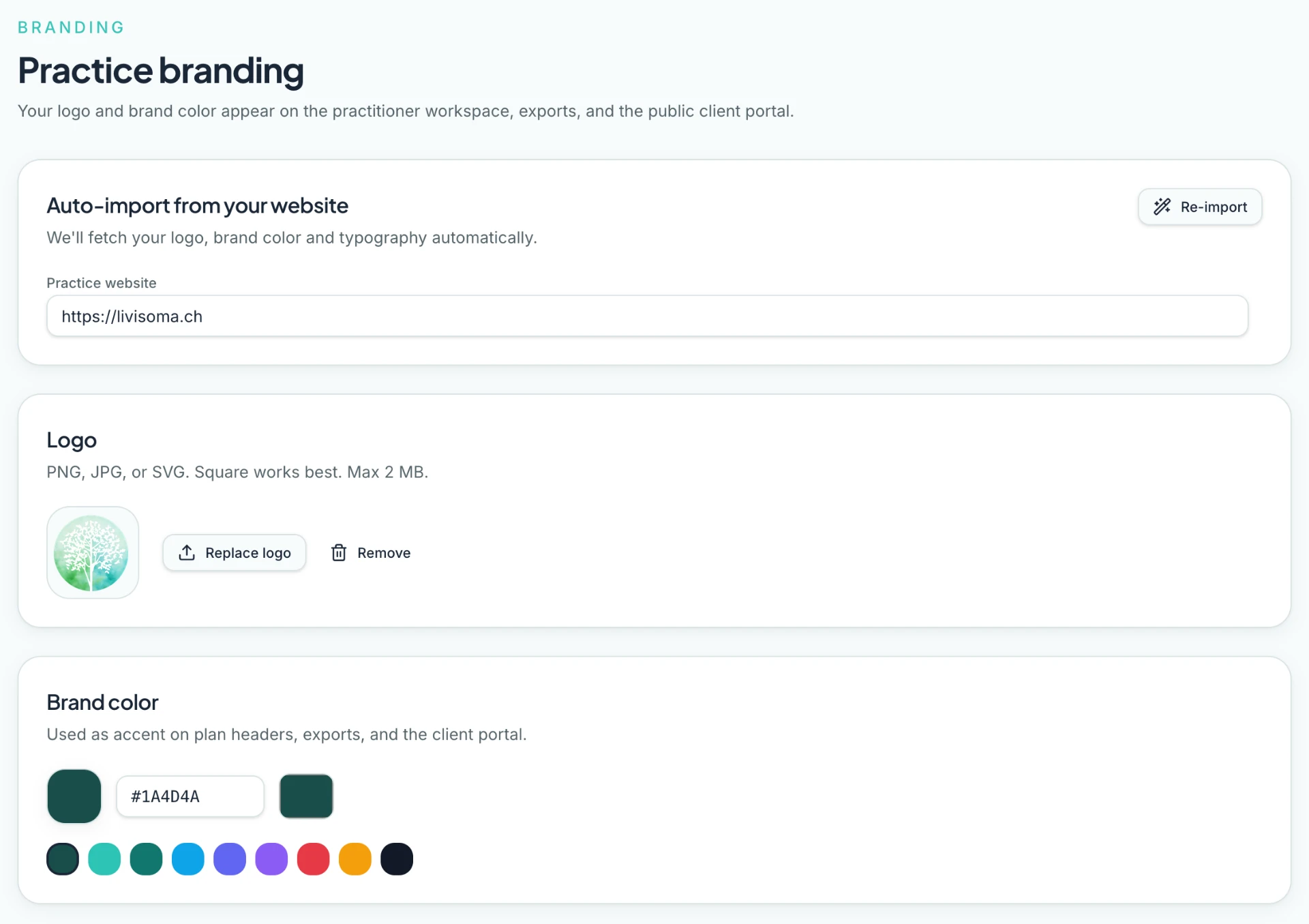Image resolution: width=1309 pixels, height=924 pixels.
Task: Click the Practice website field label
Action: 102,283
